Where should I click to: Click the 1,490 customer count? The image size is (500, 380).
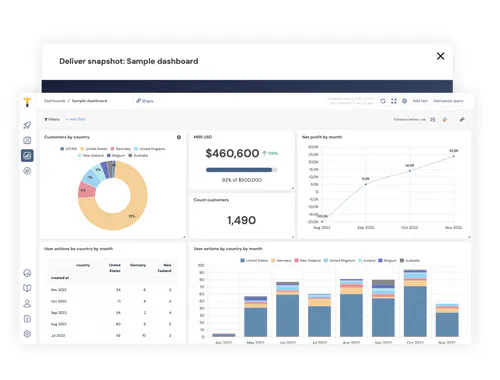pyautogui.click(x=242, y=220)
